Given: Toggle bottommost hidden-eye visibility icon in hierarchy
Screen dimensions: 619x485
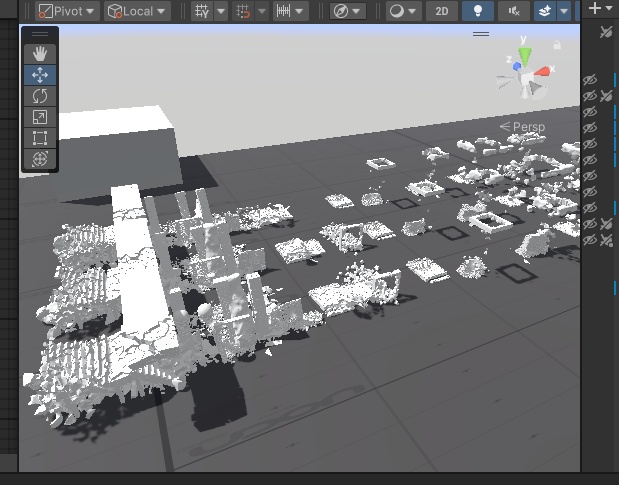Looking at the screenshot, I should tap(590, 240).
